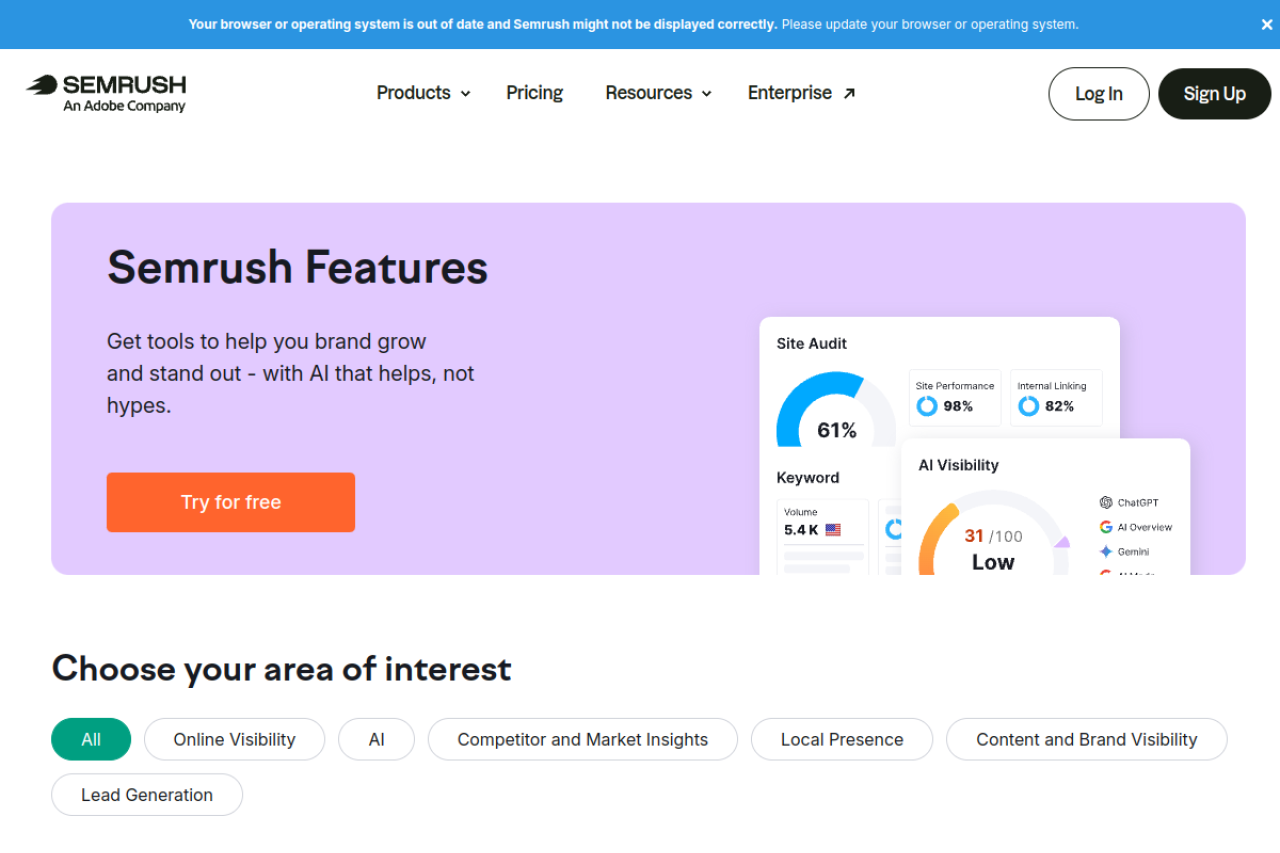Filter by Content and Brand Visibility
The width and height of the screenshot is (1280, 853).
[1087, 739]
